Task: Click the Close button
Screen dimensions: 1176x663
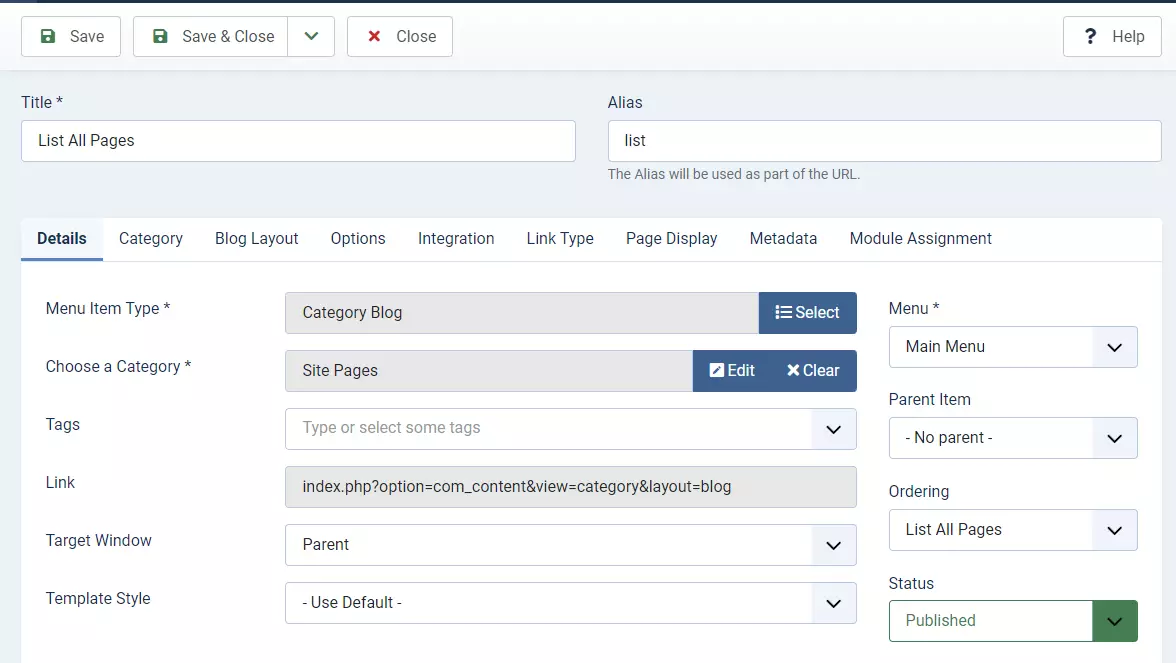Action: [x=400, y=36]
